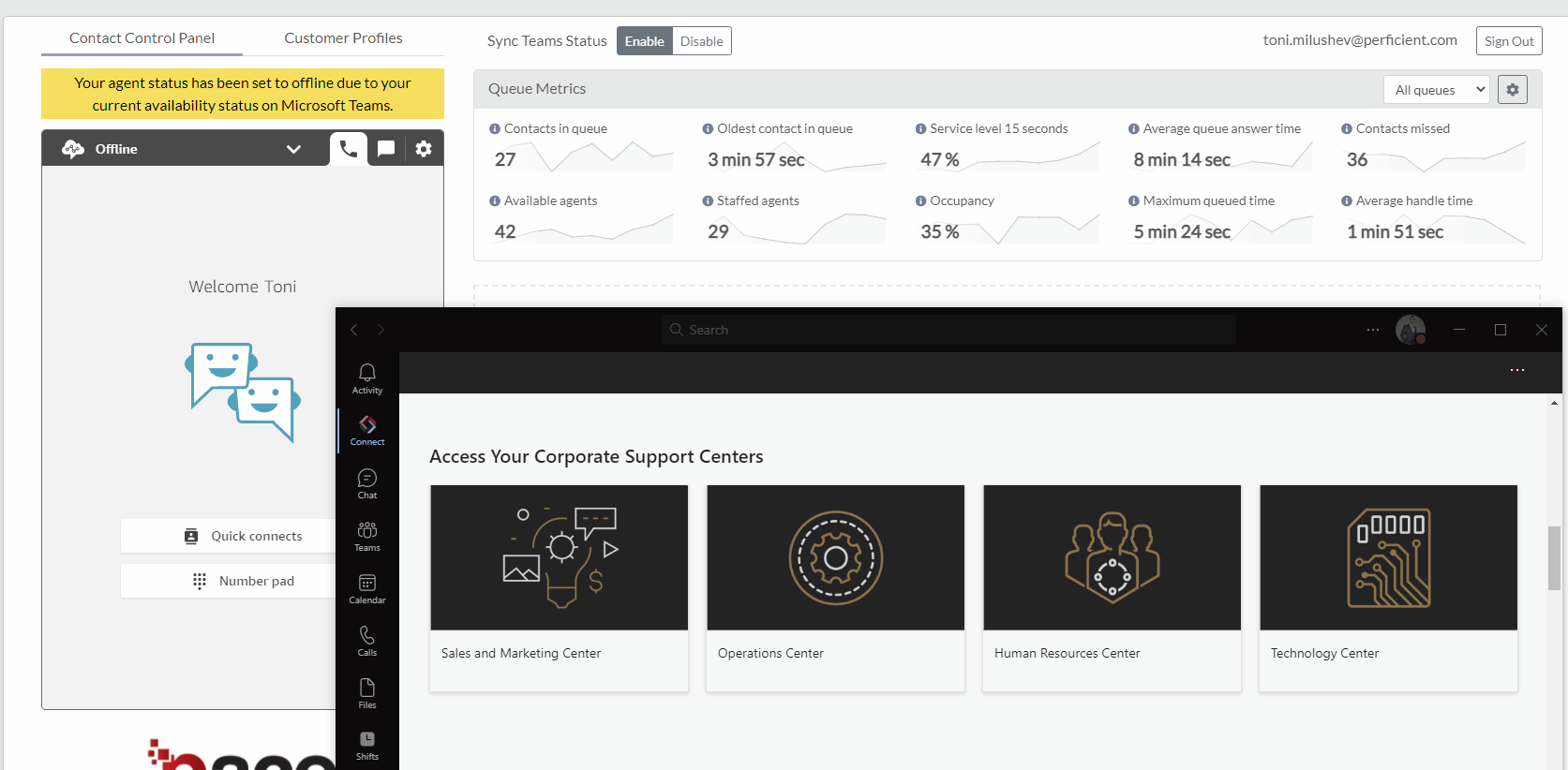This screenshot has height=770, width=1568.
Task: Click the yellow offline status warning banner
Action: pyautogui.click(x=243, y=94)
